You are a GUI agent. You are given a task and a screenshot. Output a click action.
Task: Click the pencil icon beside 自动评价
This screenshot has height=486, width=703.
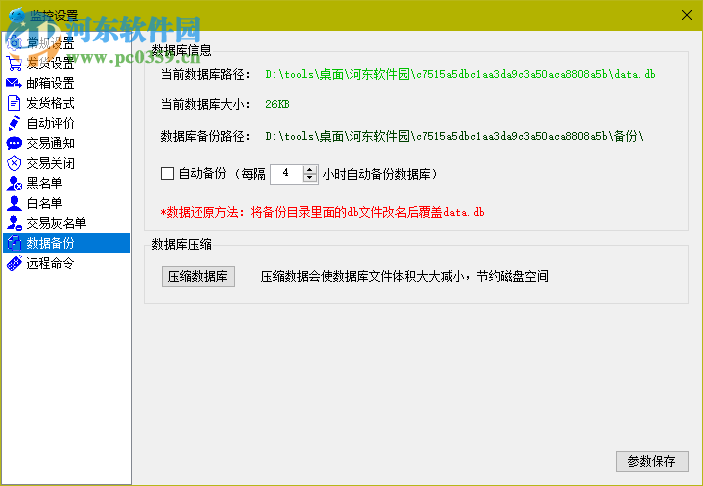[14, 123]
